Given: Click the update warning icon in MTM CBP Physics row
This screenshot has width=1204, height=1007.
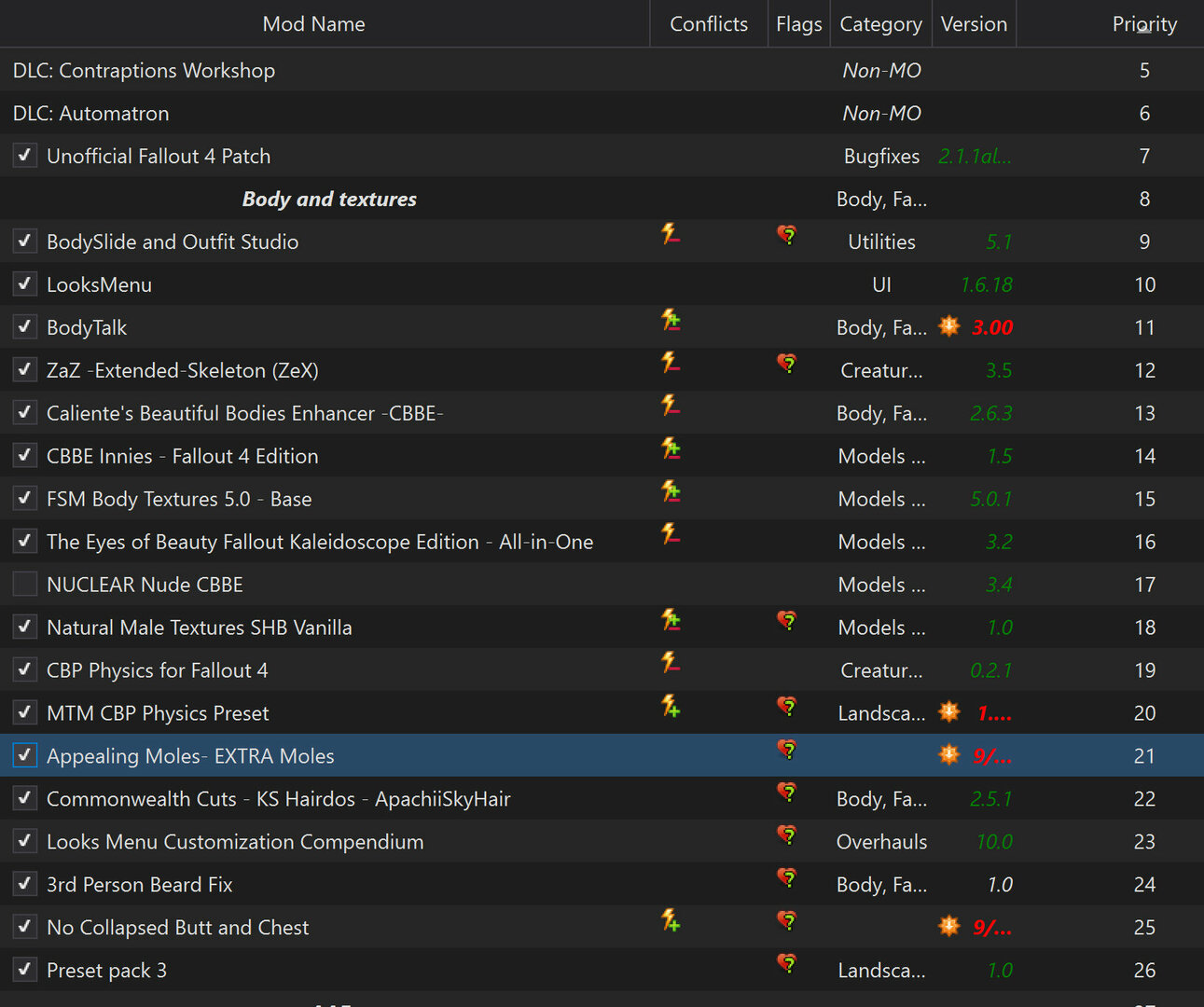Looking at the screenshot, I should pos(948,712).
